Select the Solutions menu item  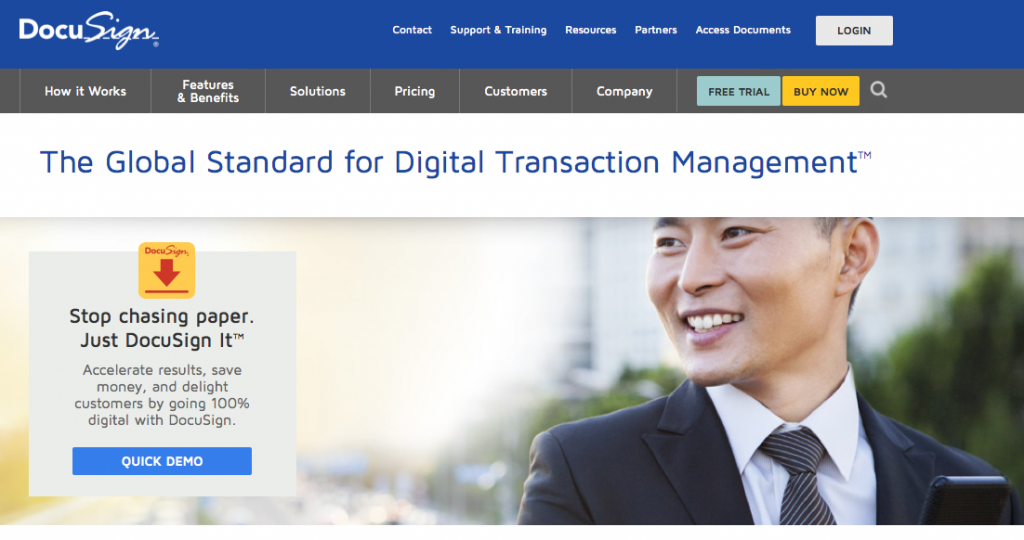318,91
